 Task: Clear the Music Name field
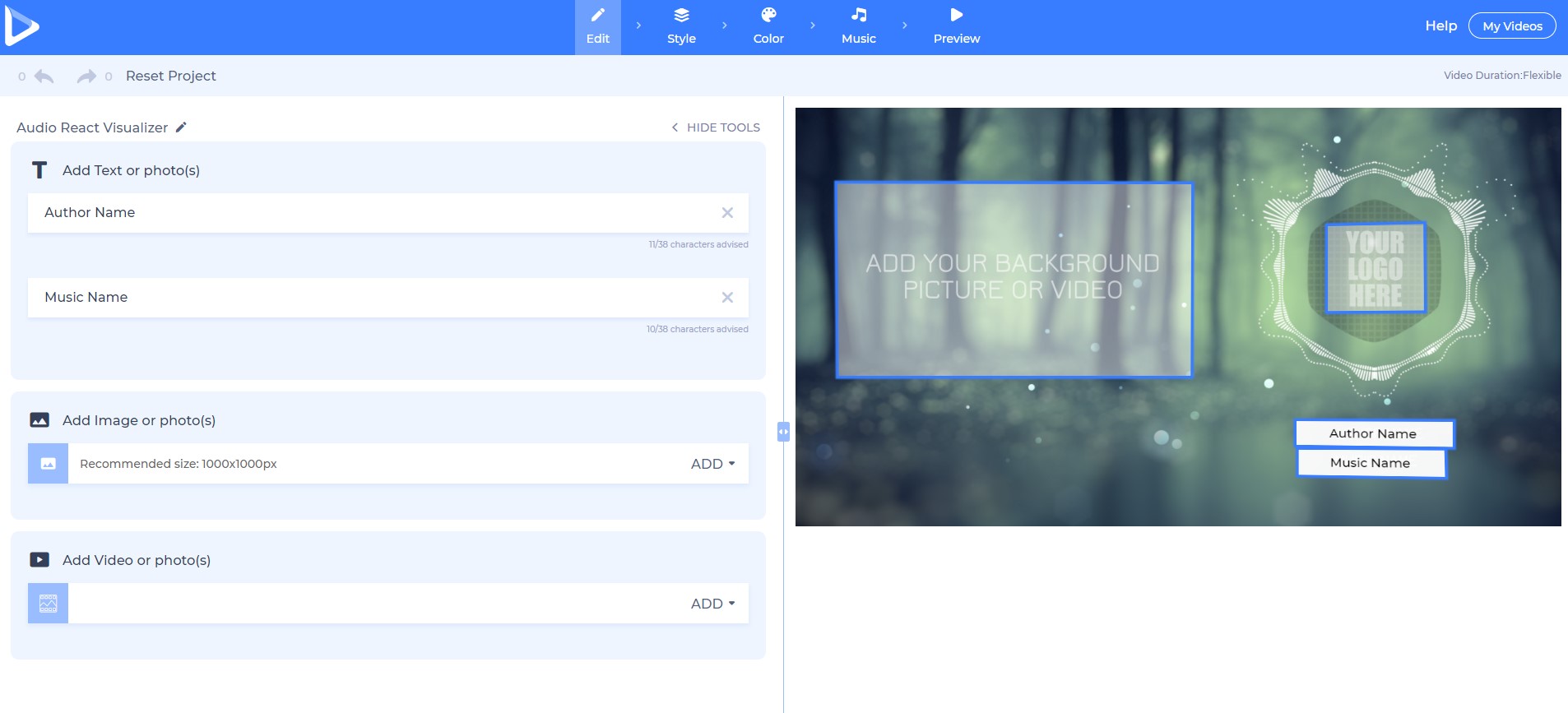[x=727, y=298]
